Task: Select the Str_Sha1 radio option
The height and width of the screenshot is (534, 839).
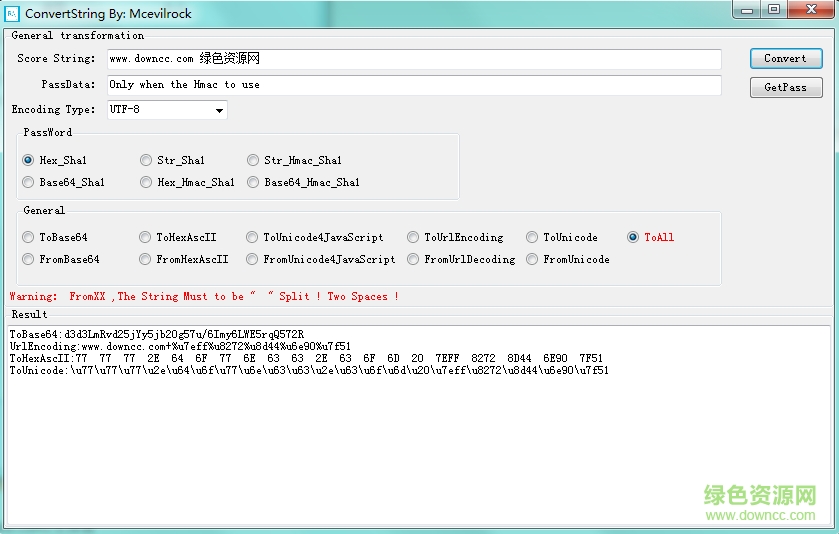Action: point(146,160)
